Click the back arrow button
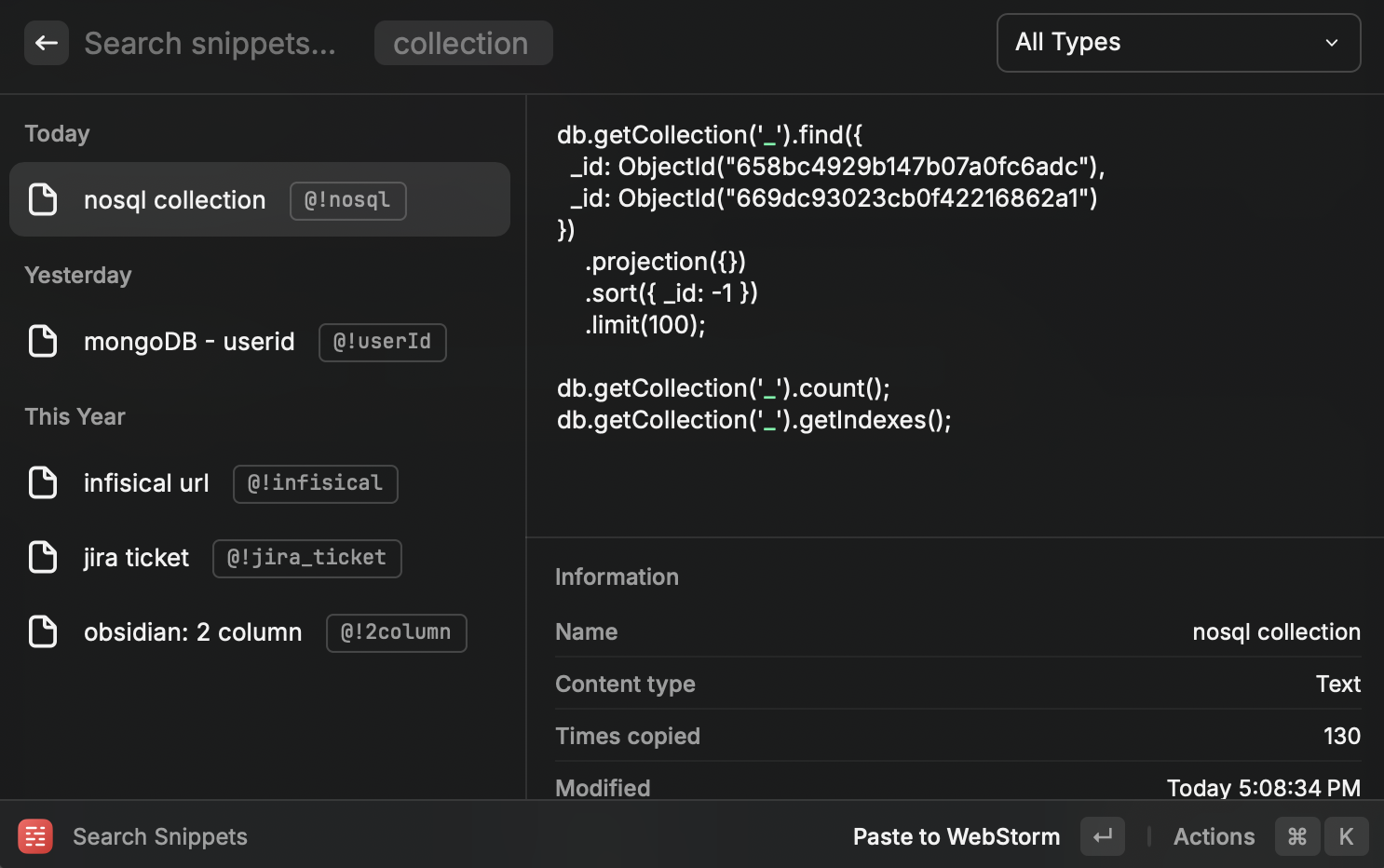This screenshot has height=868, width=1384. (46, 43)
